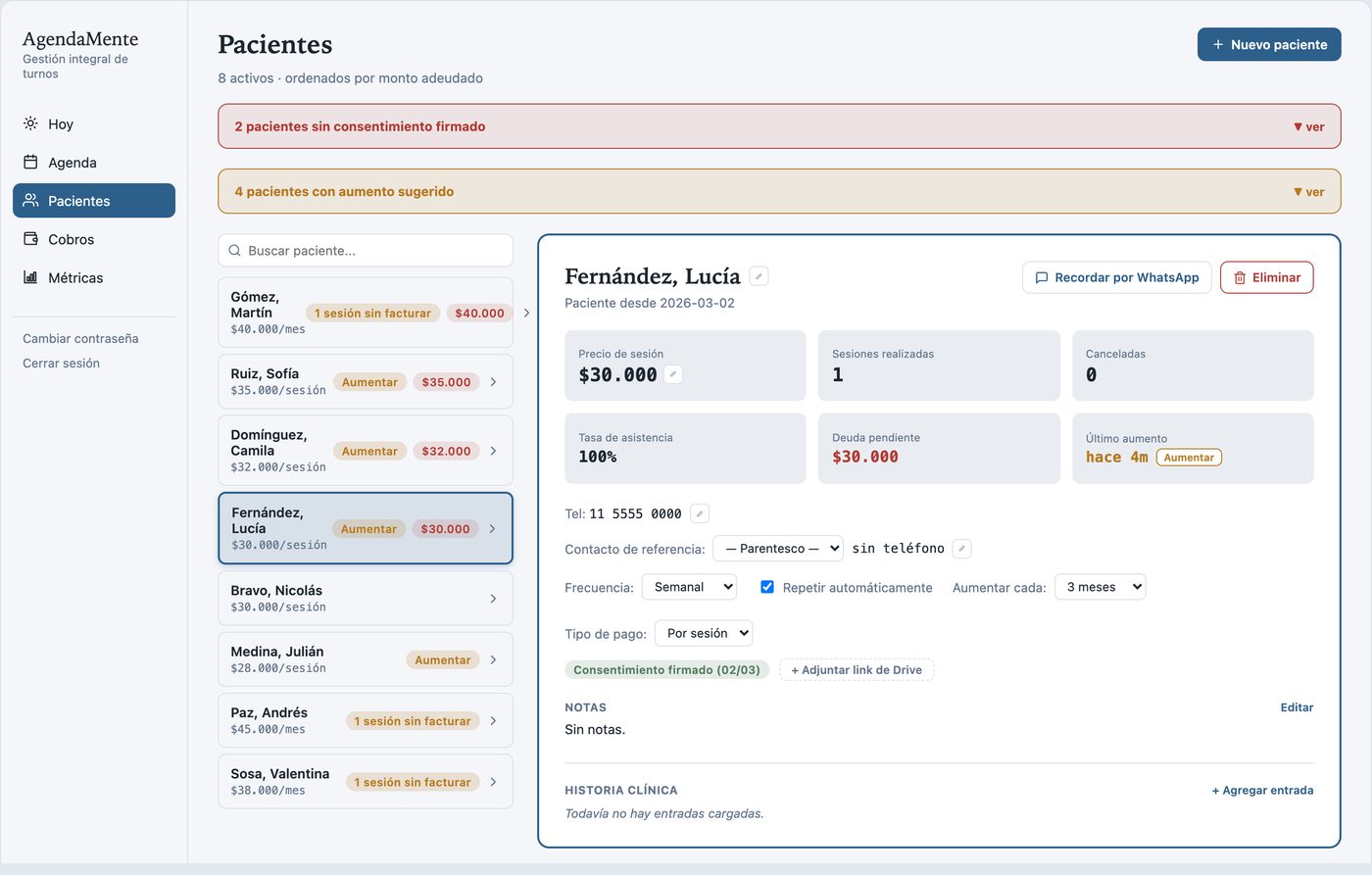Click Adjuntar link de Drive
This screenshot has height=875, width=1372.
pos(857,670)
